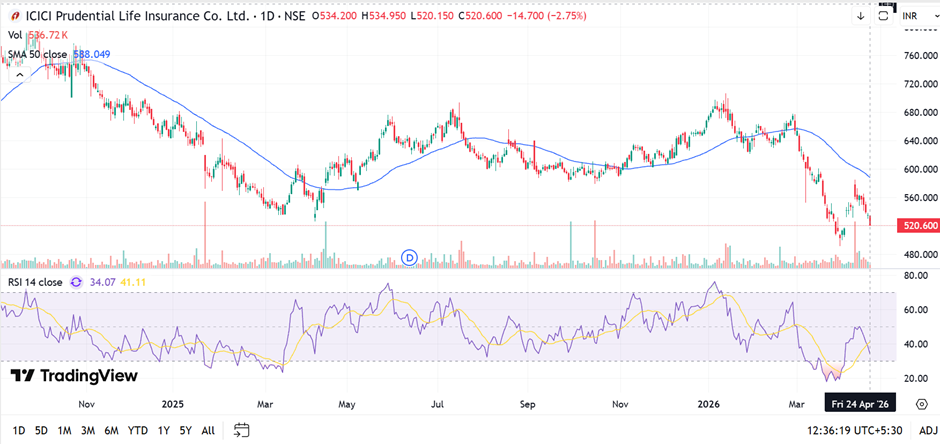Click the ICICI Prudential symbol logo icon
Image resolution: width=940 pixels, height=444 pixels.
pos(11,16)
